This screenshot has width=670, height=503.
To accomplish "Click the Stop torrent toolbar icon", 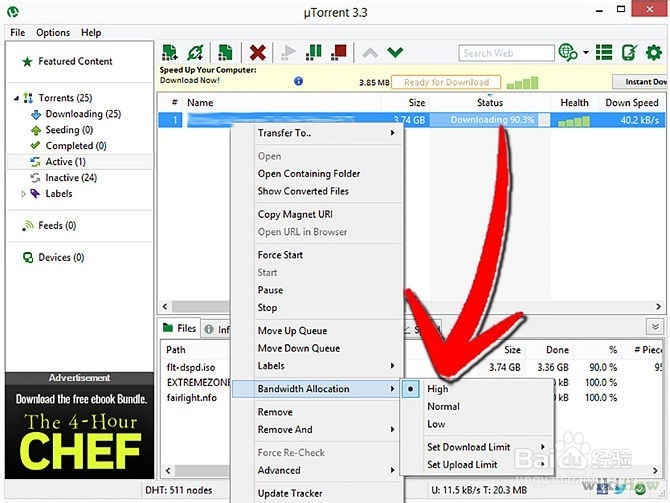I will coord(339,53).
